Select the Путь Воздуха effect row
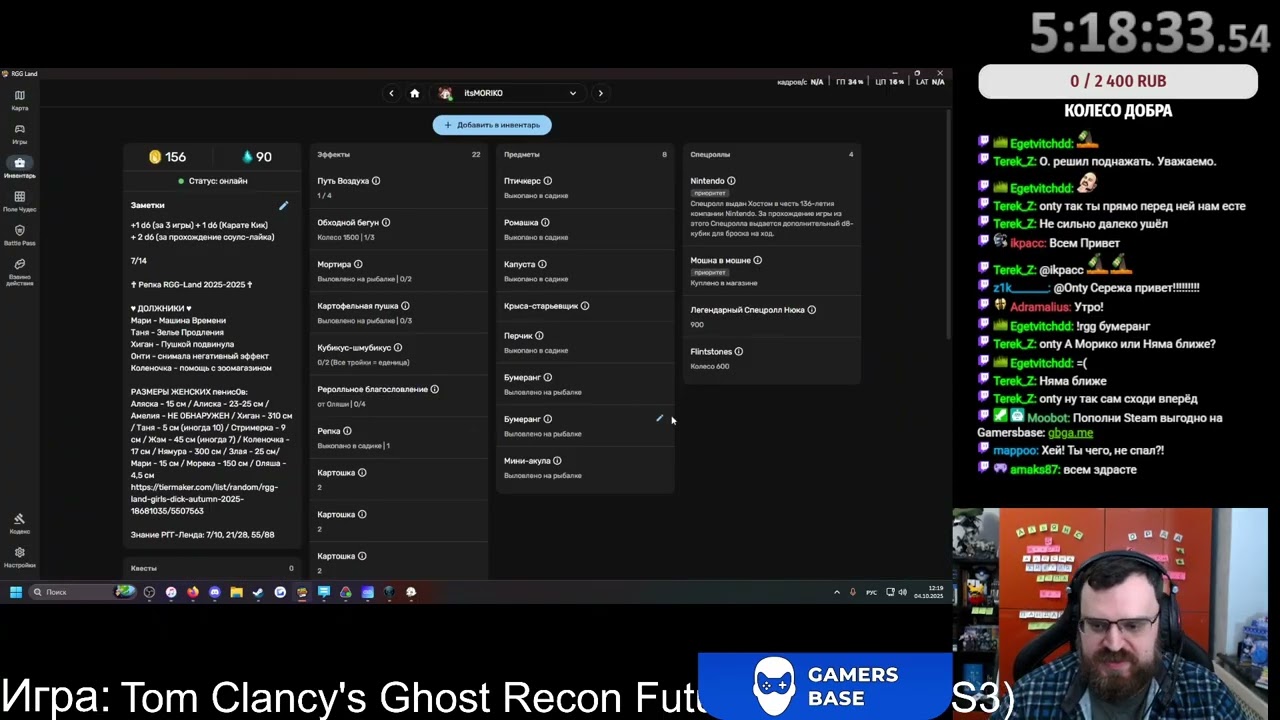Viewport: 1280px width, 720px height. click(x=399, y=187)
